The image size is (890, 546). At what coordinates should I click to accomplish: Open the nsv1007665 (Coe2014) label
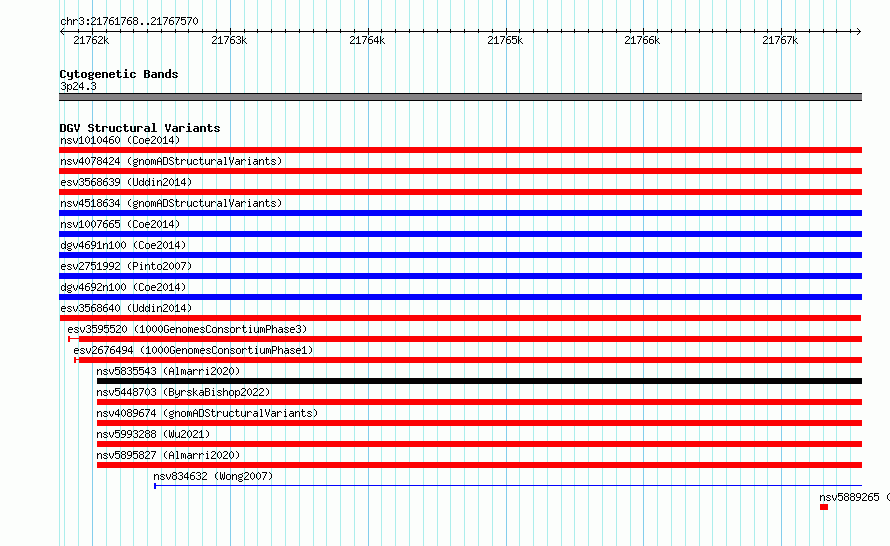point(120,224)
